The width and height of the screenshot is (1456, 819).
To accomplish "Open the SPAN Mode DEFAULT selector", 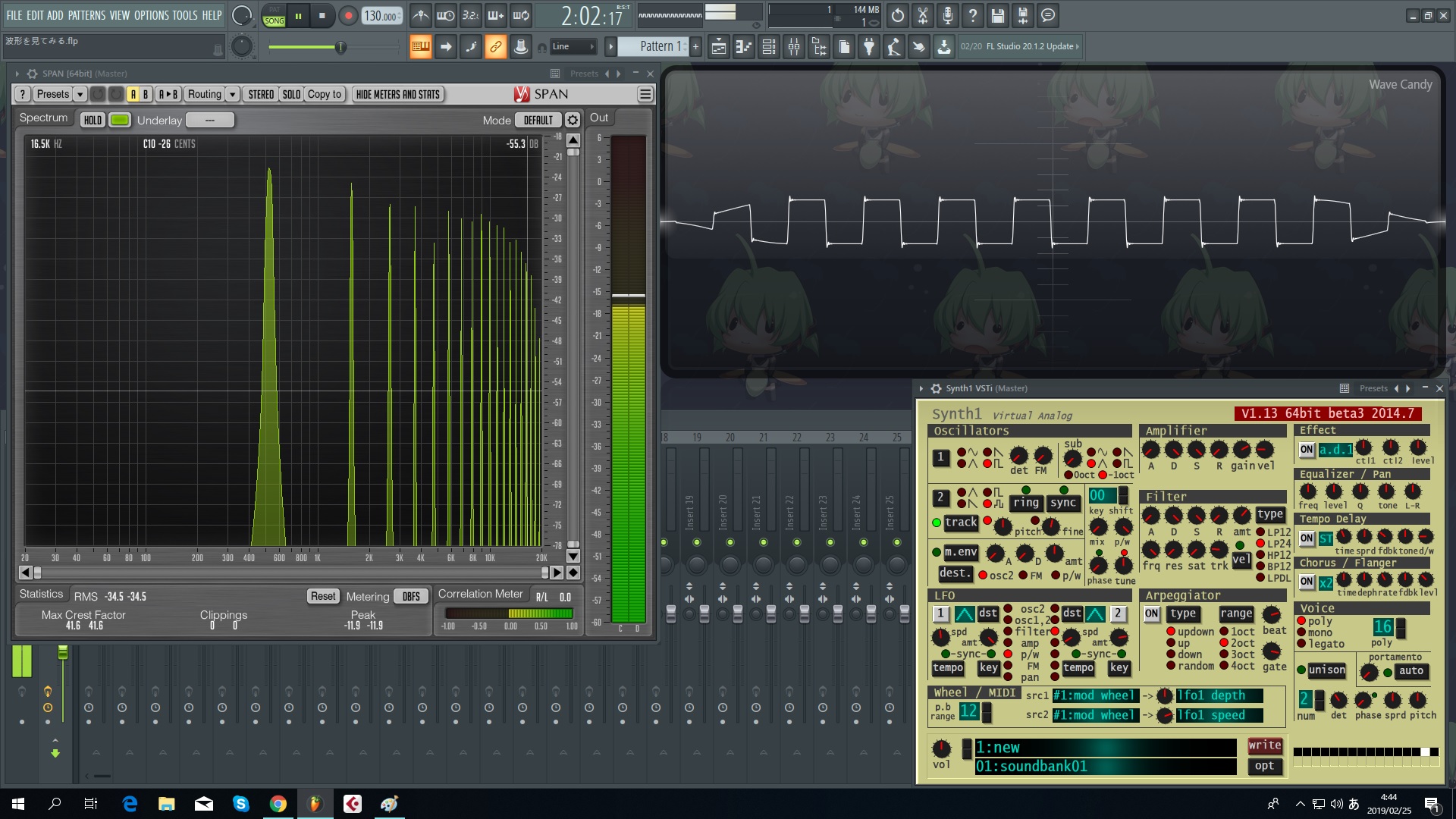I will [x=538, y=120].
